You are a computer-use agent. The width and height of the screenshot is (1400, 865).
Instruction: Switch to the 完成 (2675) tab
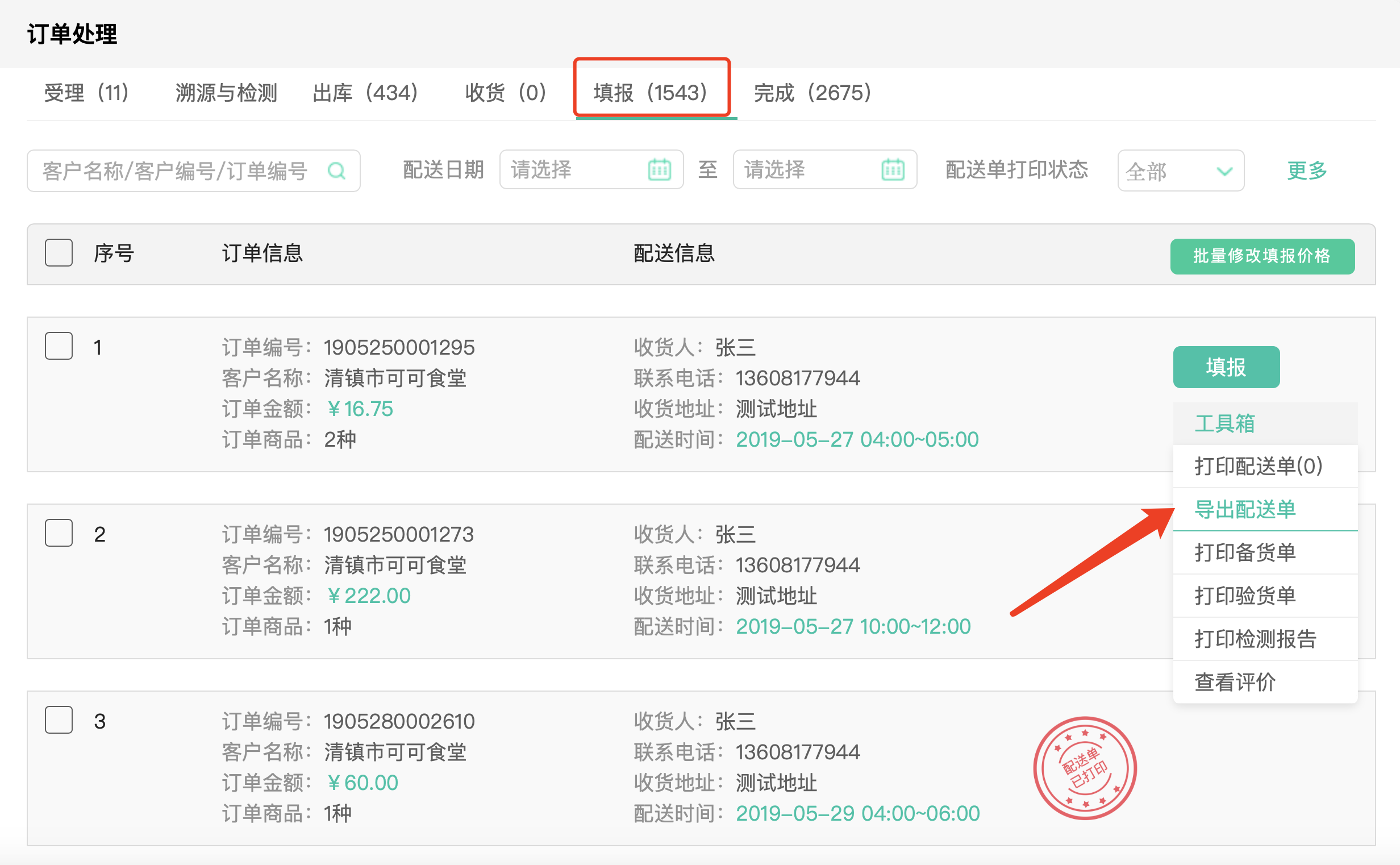tap(809, 93)
